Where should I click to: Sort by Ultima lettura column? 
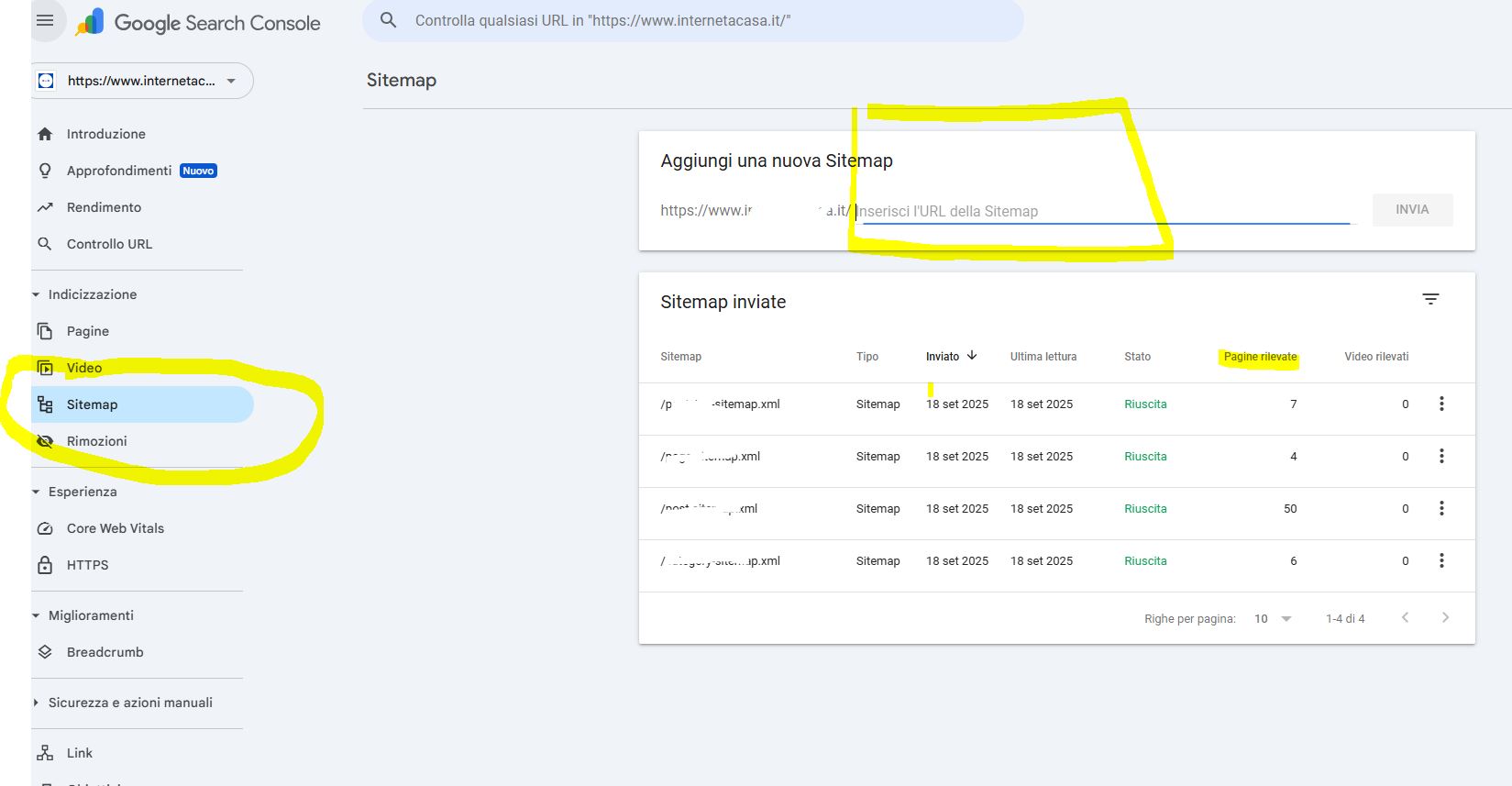(1043, 357)
